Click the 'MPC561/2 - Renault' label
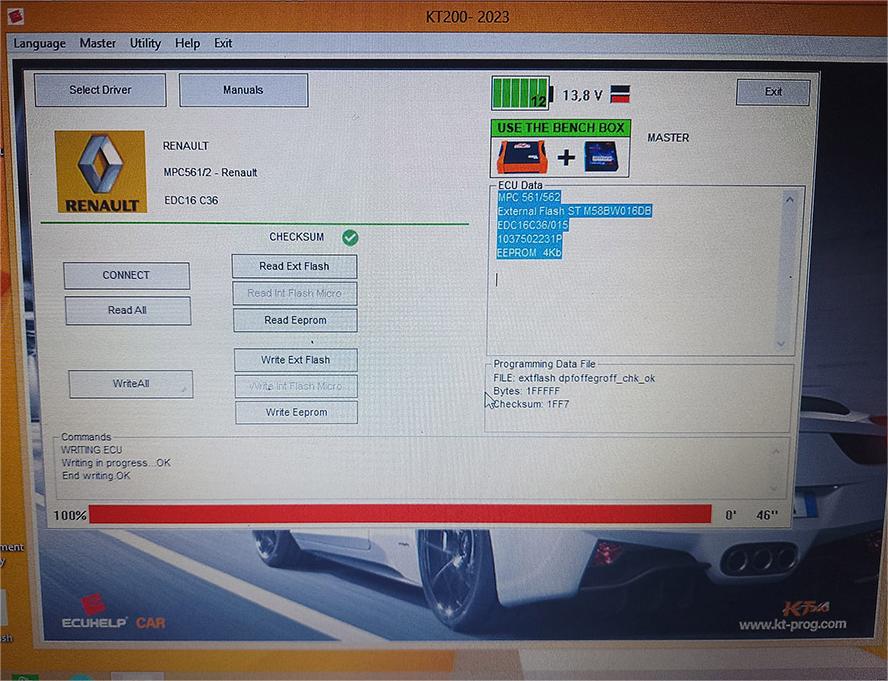The height and width of the screenshot is (681, 888). pyautogui.click(x=210, y=172)
